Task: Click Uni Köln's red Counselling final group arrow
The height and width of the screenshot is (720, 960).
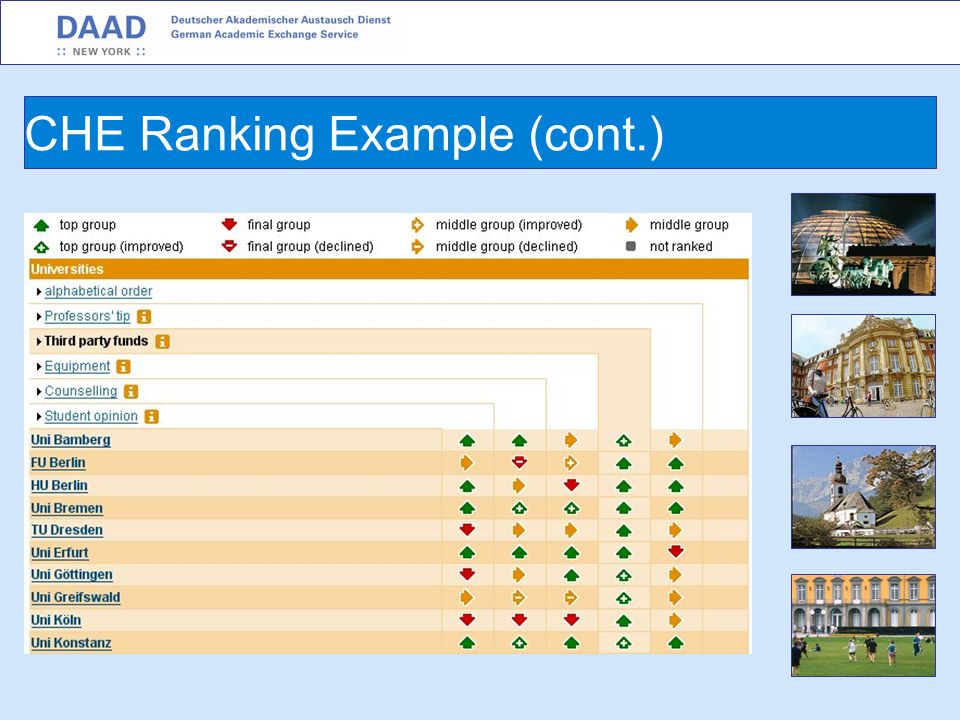Action: click(x=519, y=620)
